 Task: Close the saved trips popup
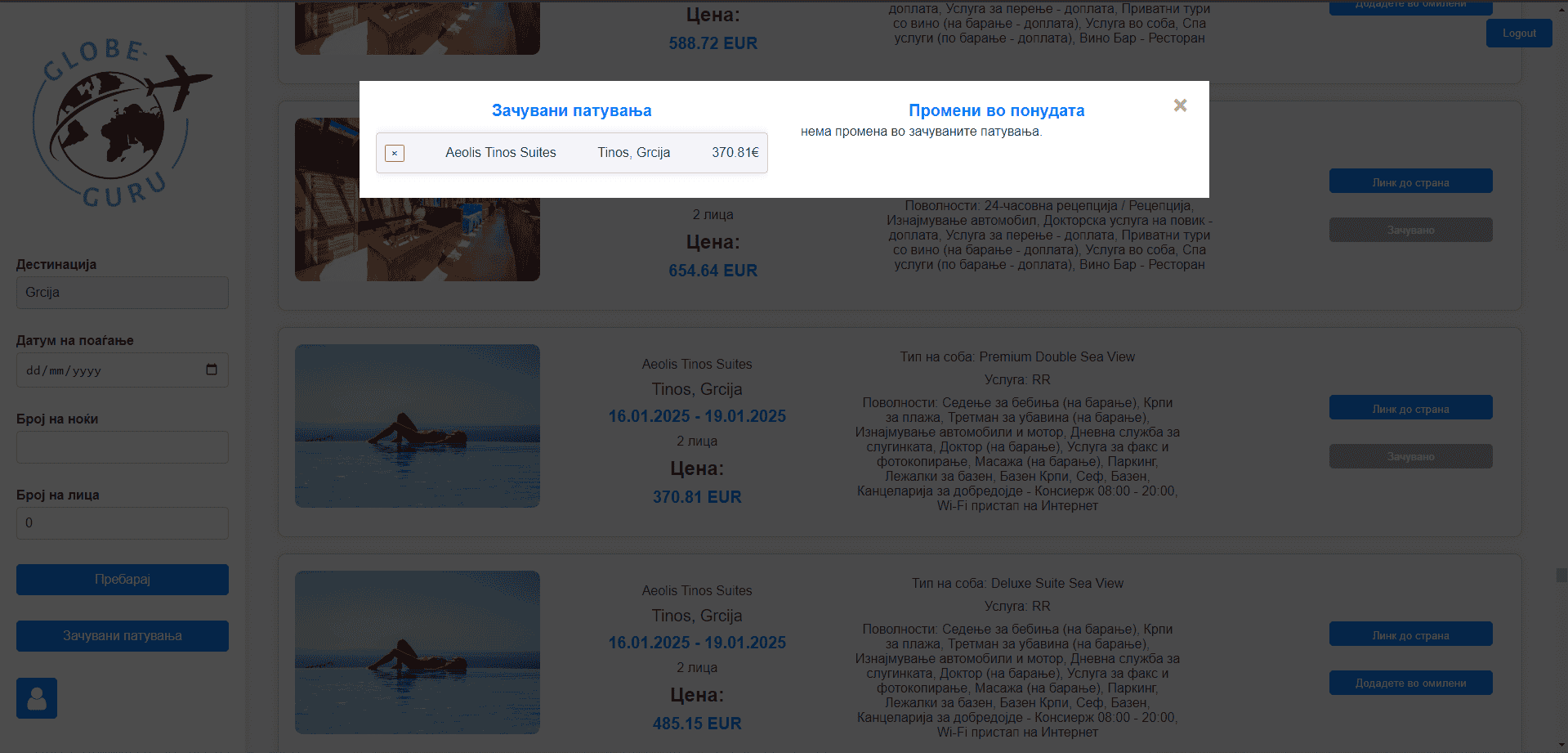(1180, 105)
